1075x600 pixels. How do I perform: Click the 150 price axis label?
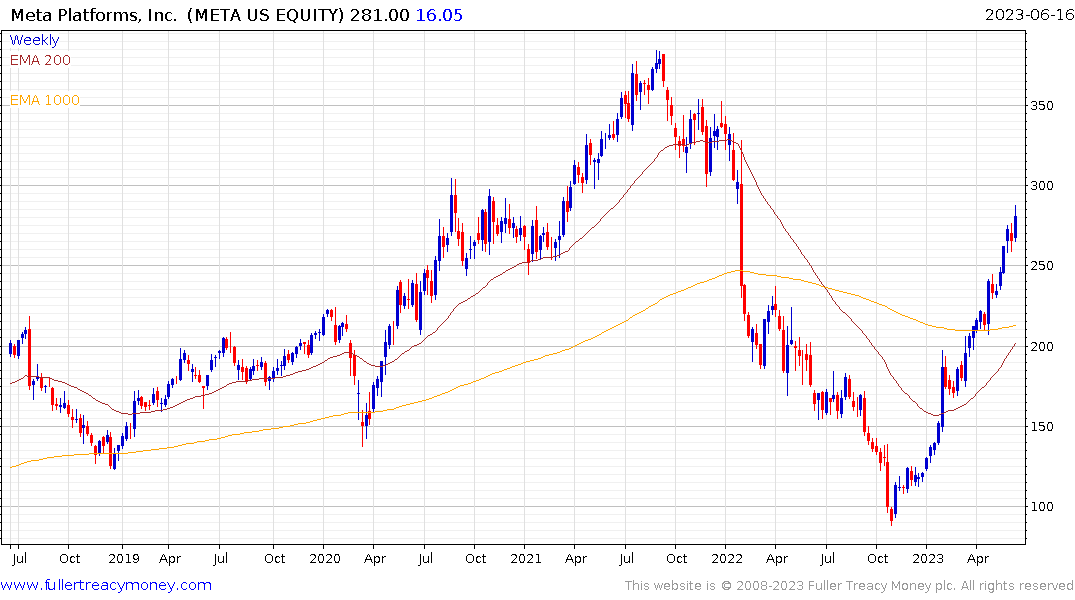pos(1042,427)
